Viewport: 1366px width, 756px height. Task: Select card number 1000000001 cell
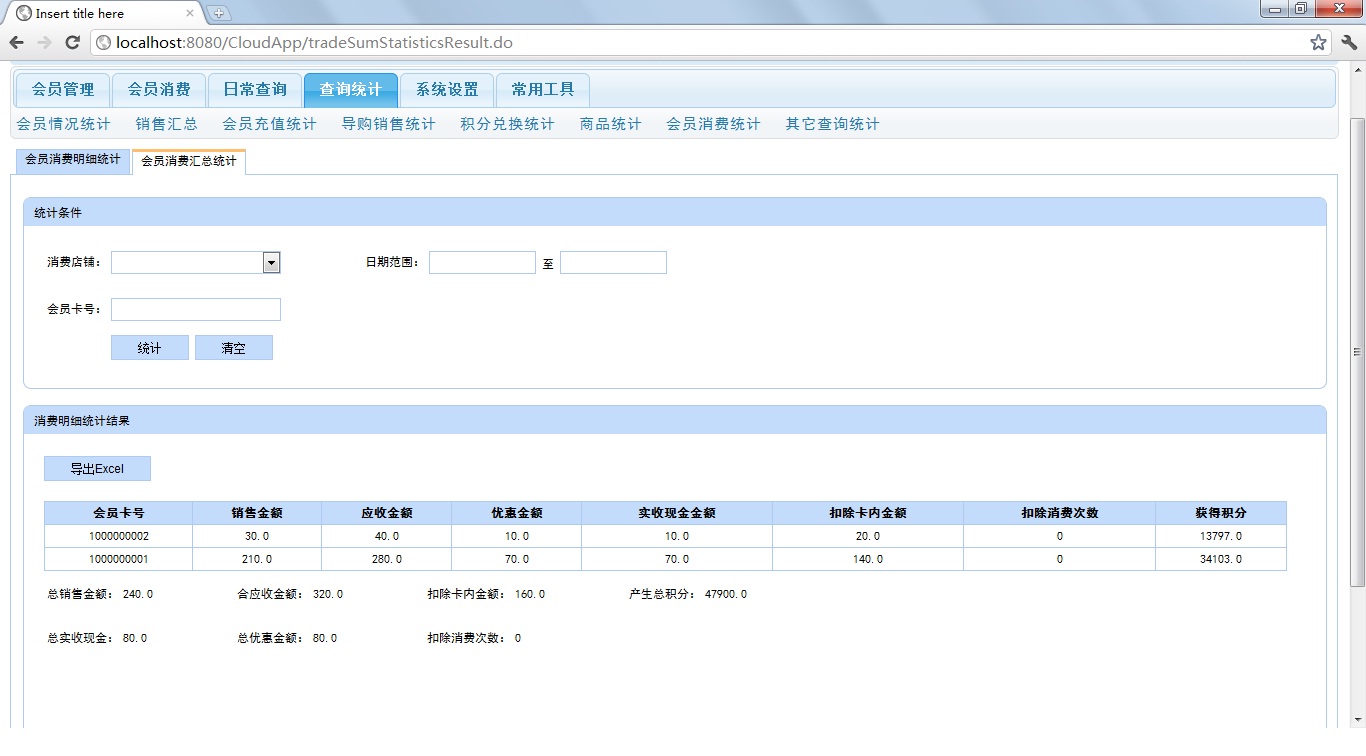point(119,559)
